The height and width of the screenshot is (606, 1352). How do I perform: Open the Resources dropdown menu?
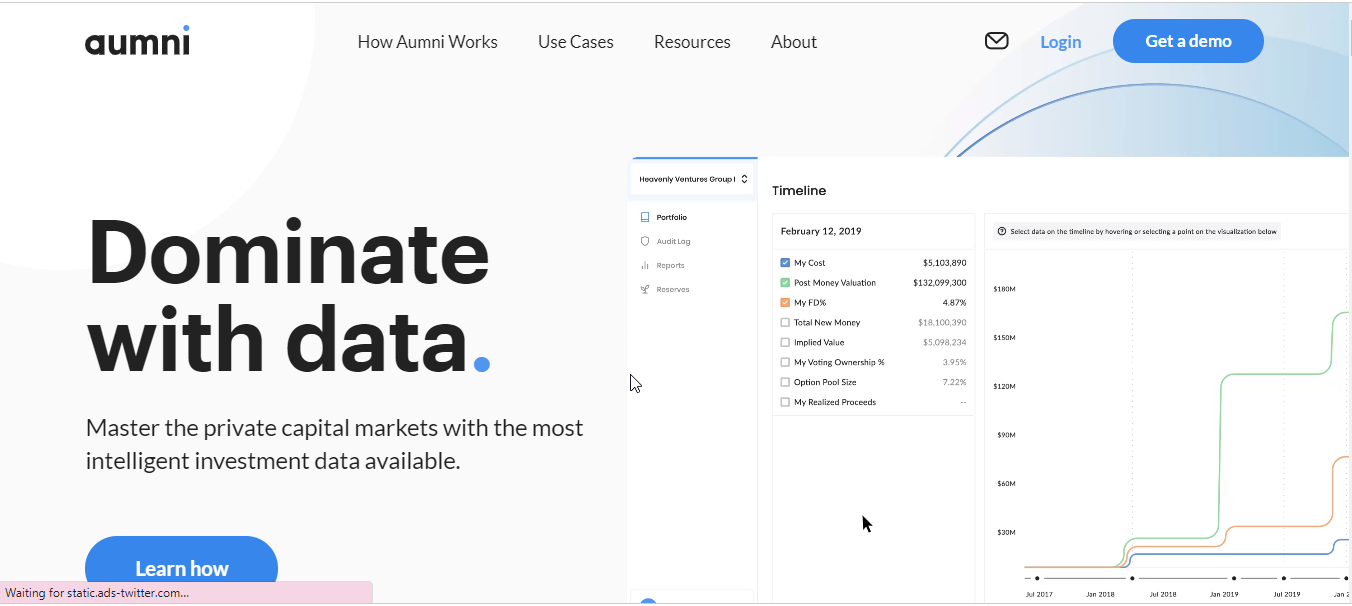point(692,41)
